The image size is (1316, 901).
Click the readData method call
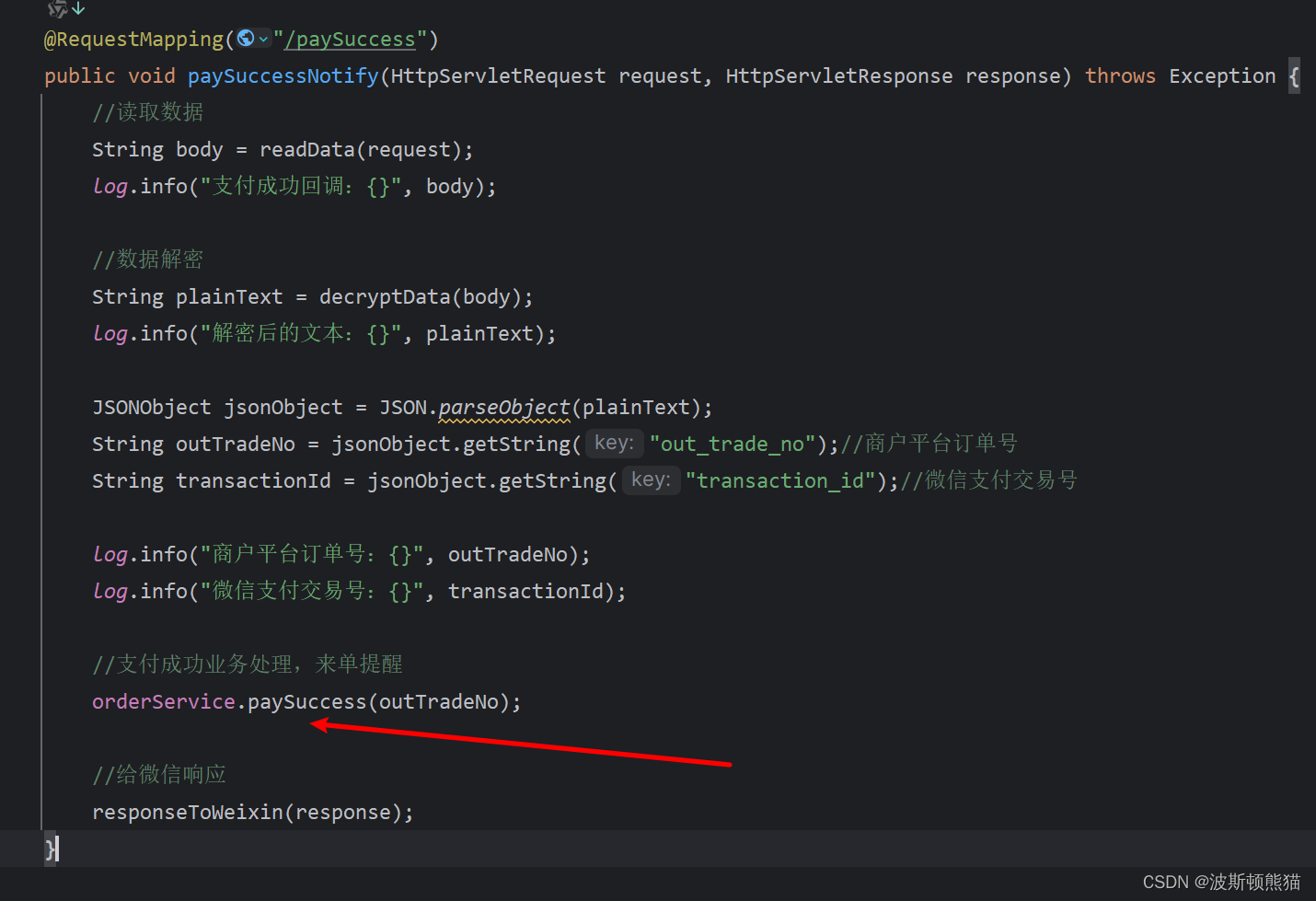(x=306, y=150)
